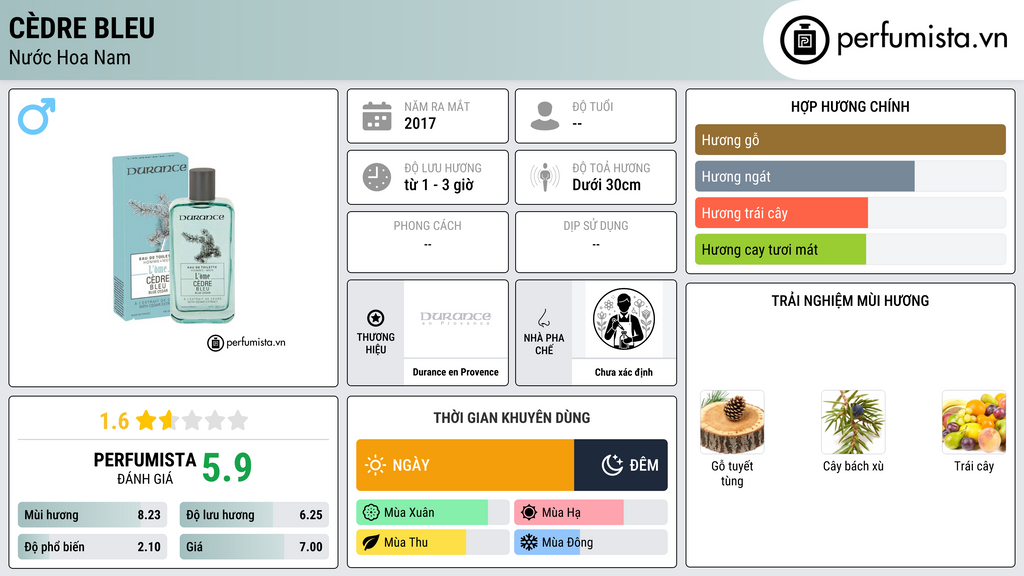Click the CÈDRE BLEU title
The width and height of the screenshot is (1024, 576).
pos(82,28)
